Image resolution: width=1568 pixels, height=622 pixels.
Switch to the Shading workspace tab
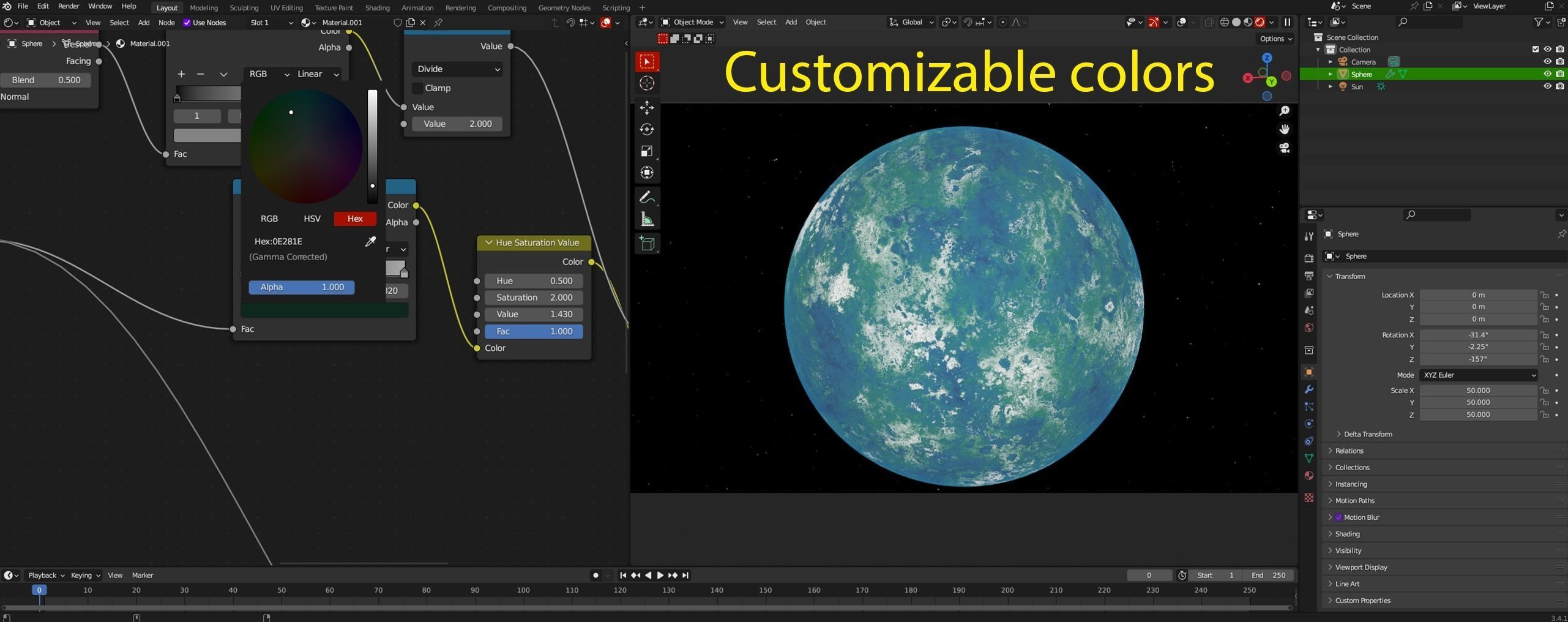tap(376, 8)
